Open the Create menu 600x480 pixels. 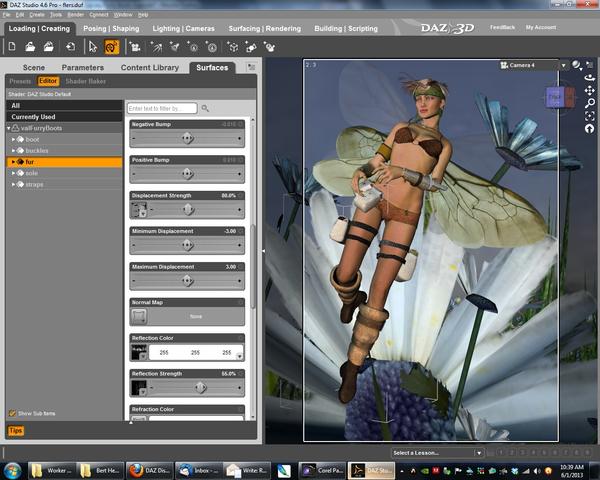click(37, 15)
